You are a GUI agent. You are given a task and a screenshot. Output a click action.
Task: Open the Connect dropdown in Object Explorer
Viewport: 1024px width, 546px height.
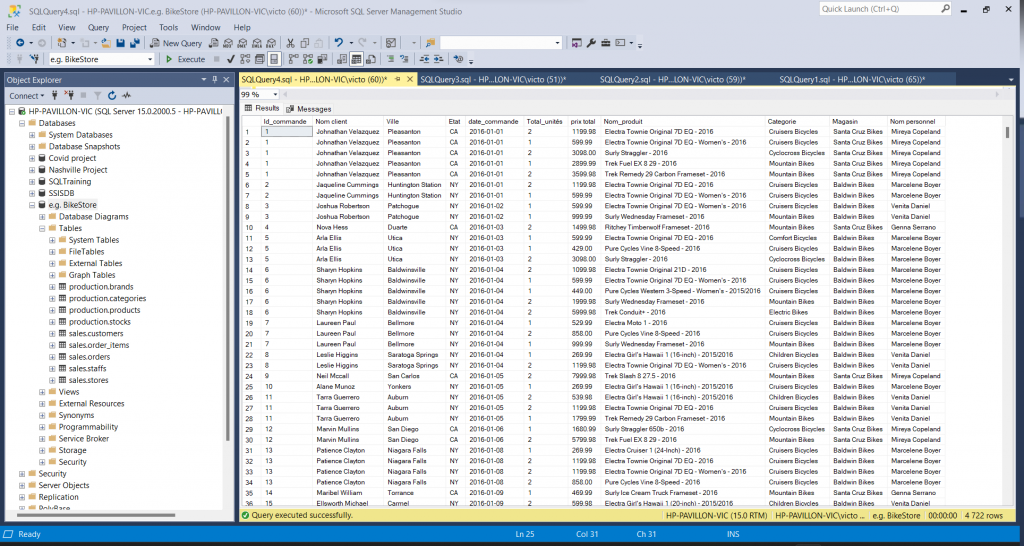click(x=27, y=95)
